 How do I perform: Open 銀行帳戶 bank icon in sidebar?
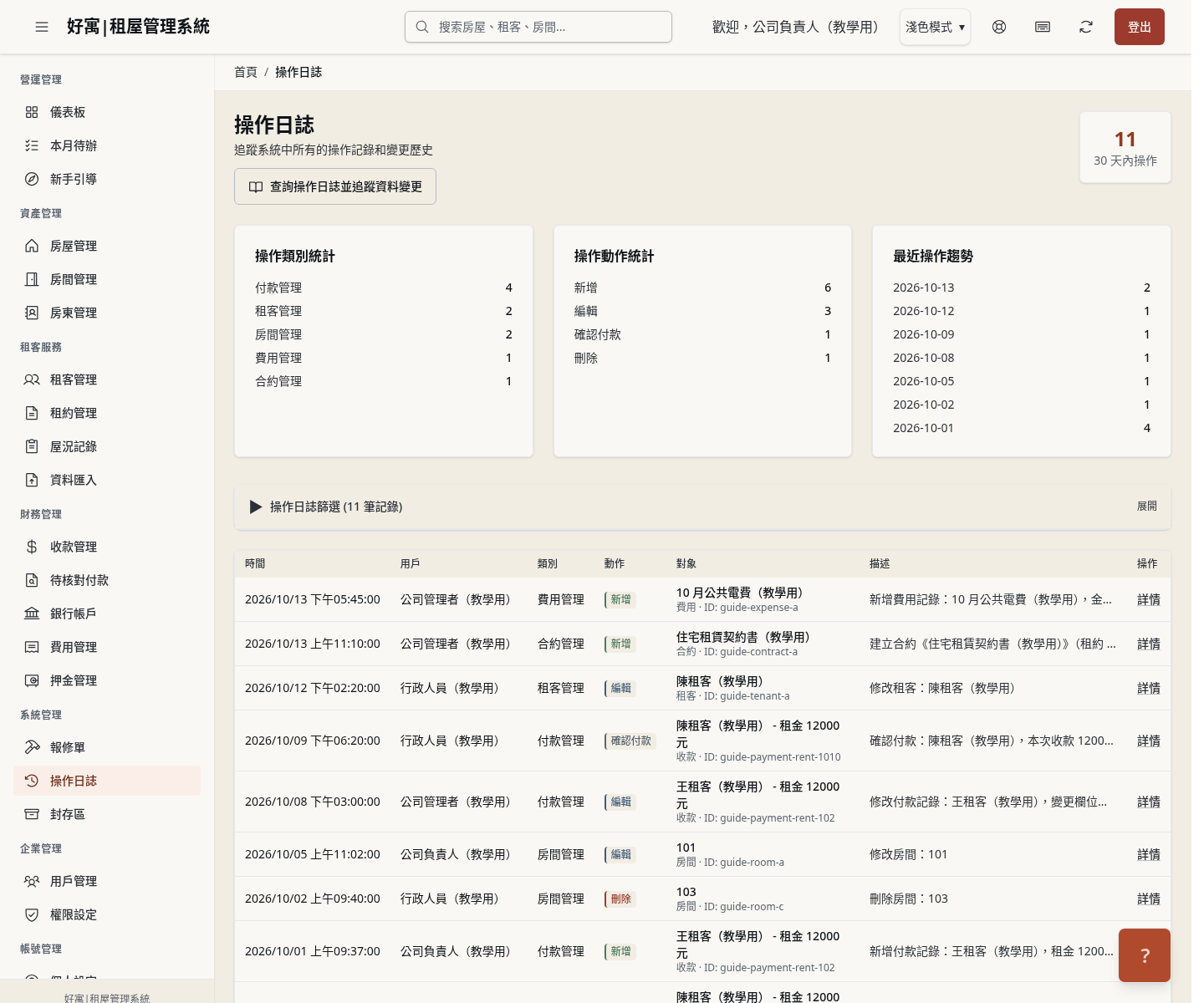[x=32, y=614]
